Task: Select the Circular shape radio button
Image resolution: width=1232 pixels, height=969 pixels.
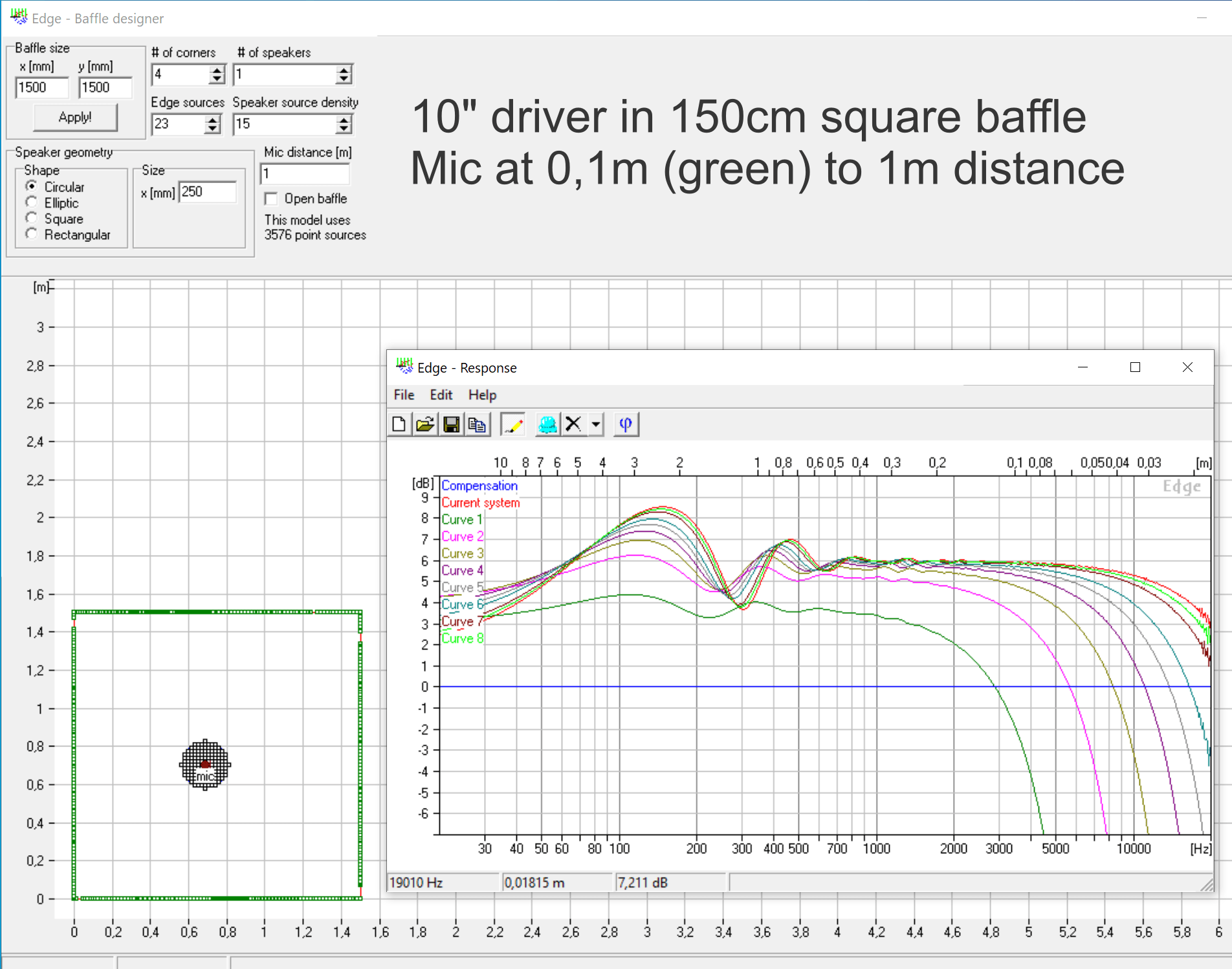Action: (31, 186)
